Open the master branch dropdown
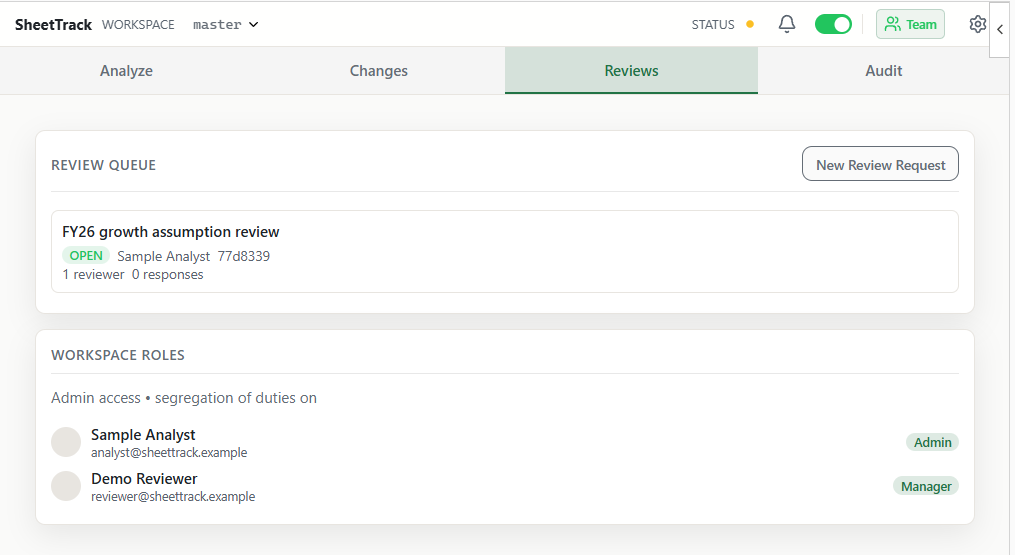 click(x=226, y=25)
